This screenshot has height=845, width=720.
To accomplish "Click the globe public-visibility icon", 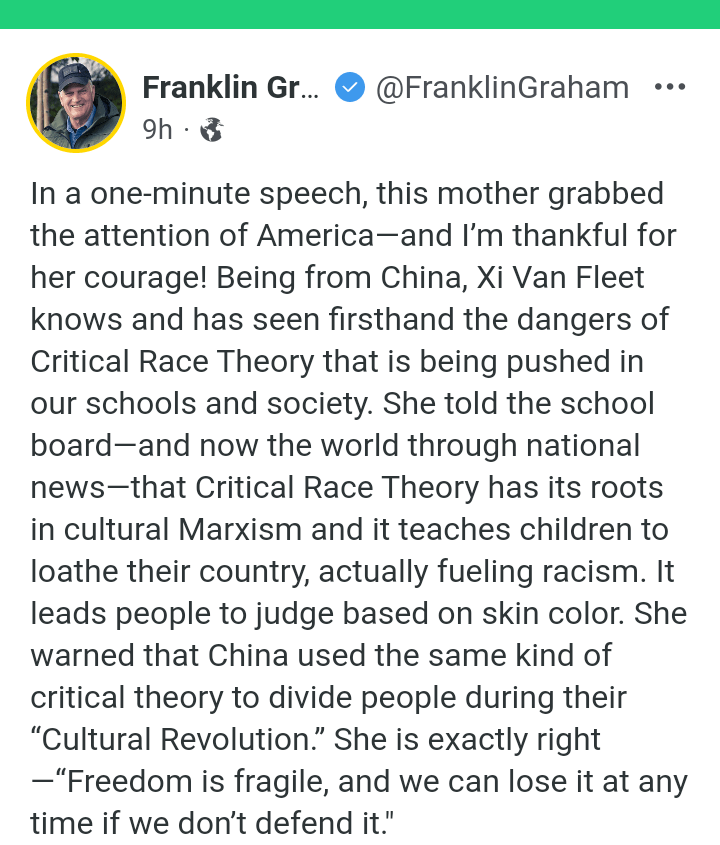I will click(x=211, y=129).
